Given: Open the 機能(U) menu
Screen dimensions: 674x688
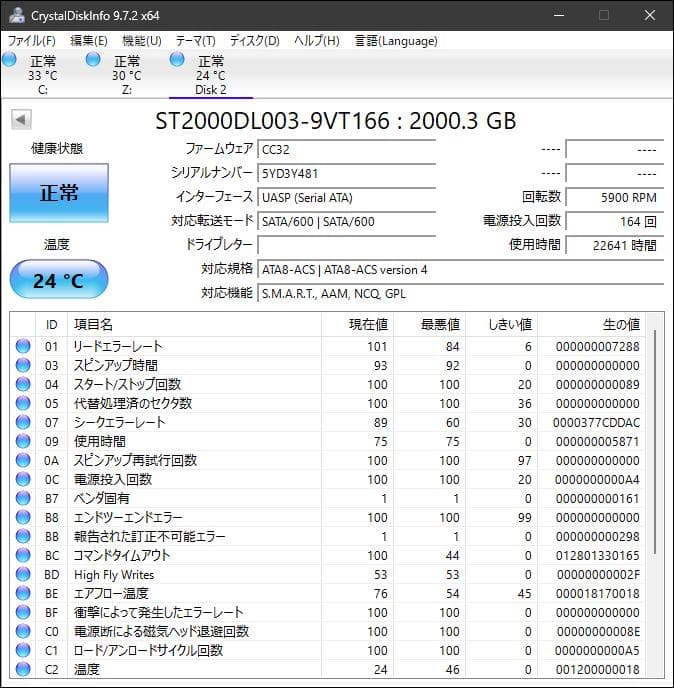Looking at the screenshot, I should pyautogui.click(x=142, y=41).
